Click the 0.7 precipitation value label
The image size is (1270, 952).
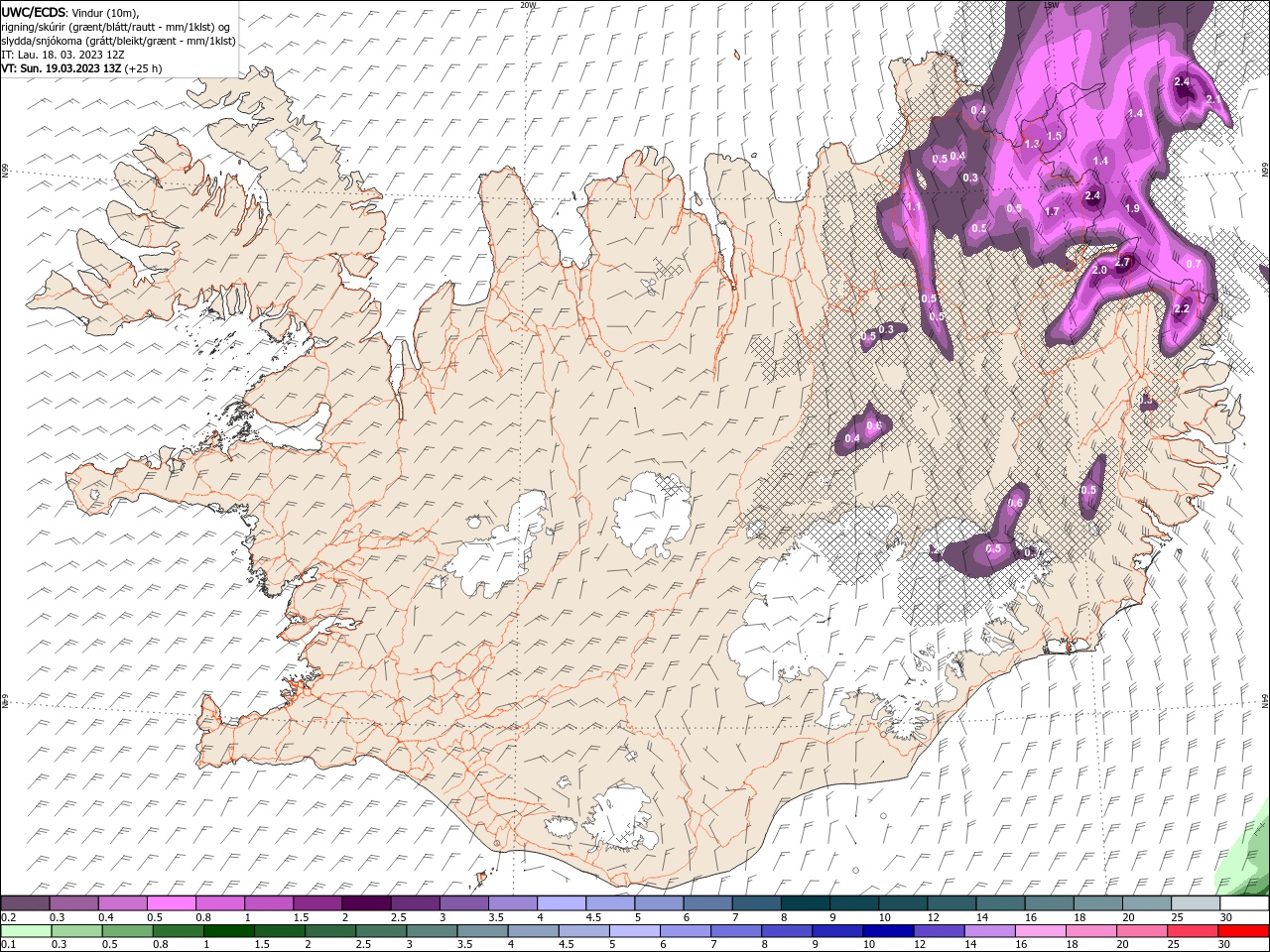coord(1194,264)
